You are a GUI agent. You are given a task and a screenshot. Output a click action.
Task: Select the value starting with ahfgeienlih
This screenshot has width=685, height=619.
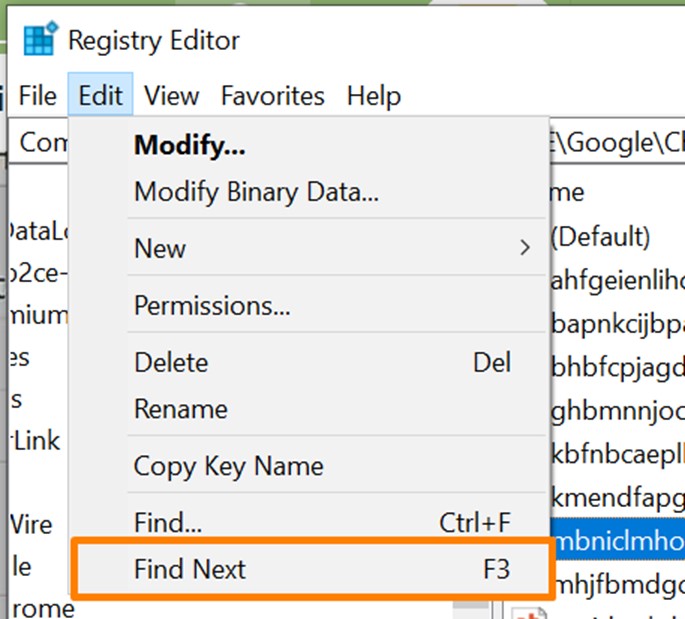click(x=617, y=282)
